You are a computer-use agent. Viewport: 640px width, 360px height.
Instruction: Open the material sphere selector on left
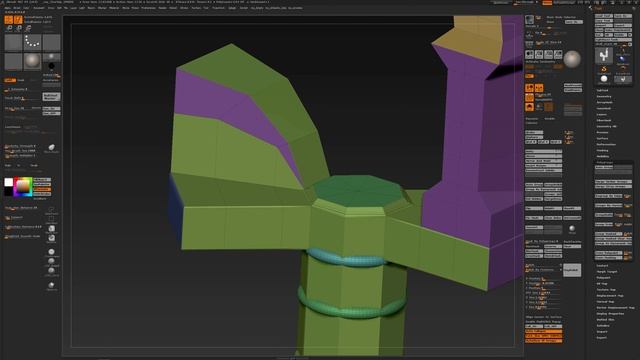tap(32, 62)
